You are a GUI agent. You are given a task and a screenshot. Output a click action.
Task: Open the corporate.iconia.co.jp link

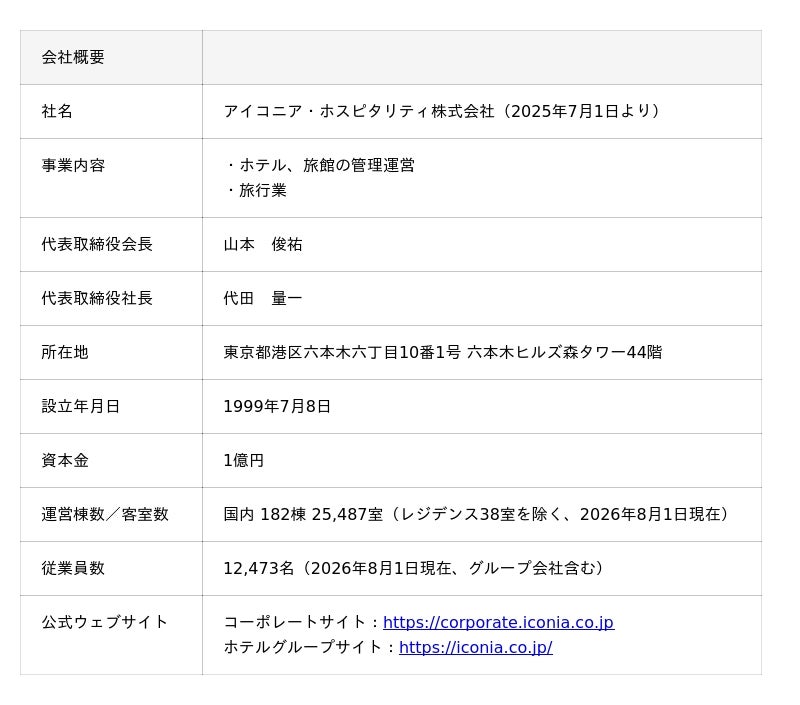pos(498,622)
